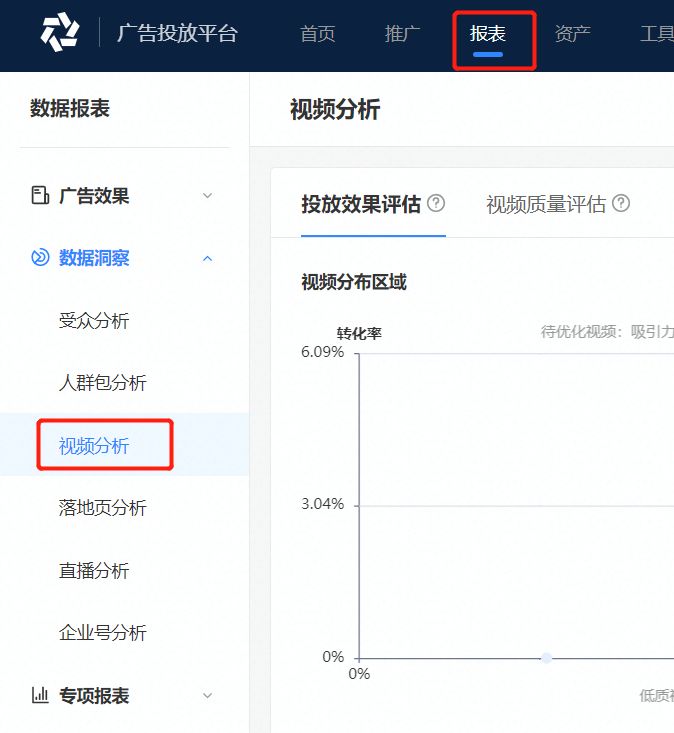Image resolution: width=674 pixels, height=733 pixels.
Task: Open 直播分析 in the sidebar
Action: tap(94, 570)
